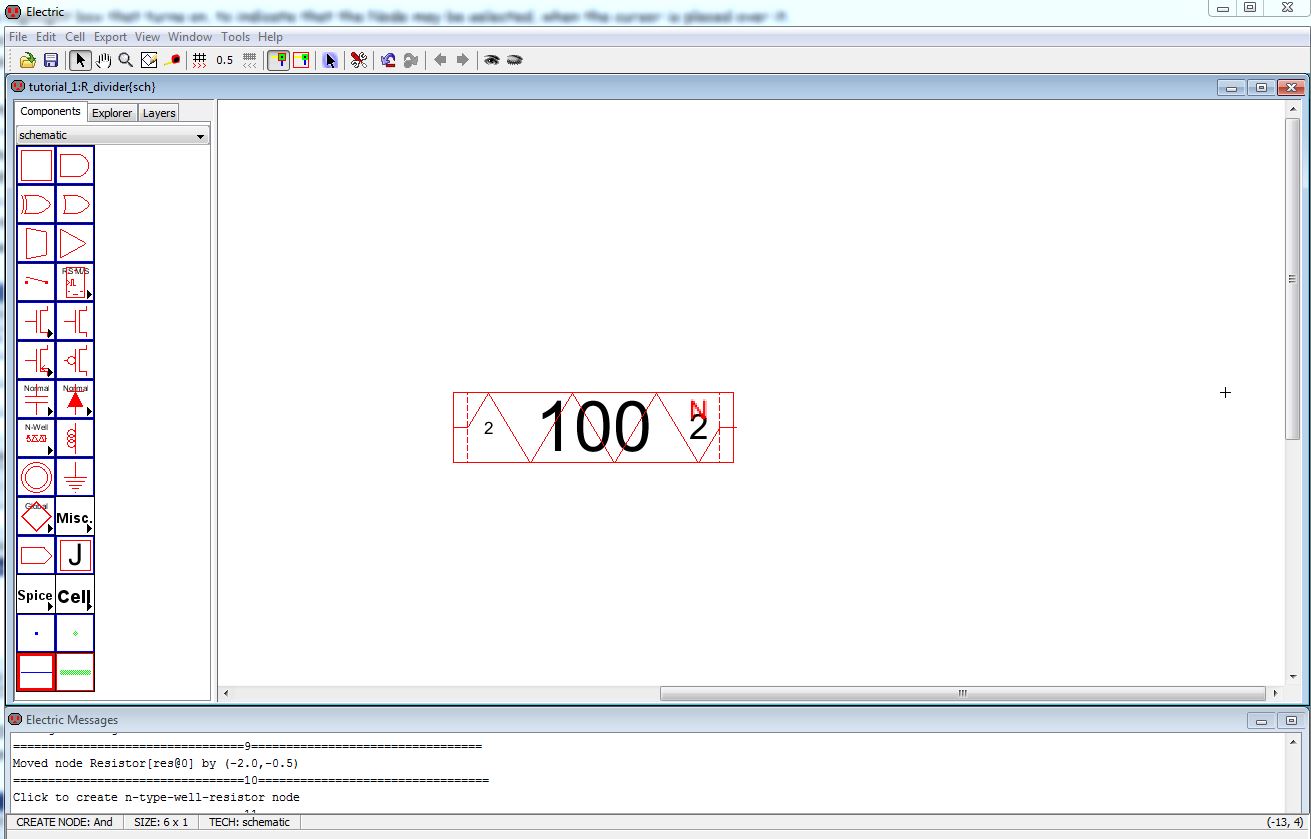Open the Misc. components popup
This screenshot has height=839, width=1311.
point(75,516)
